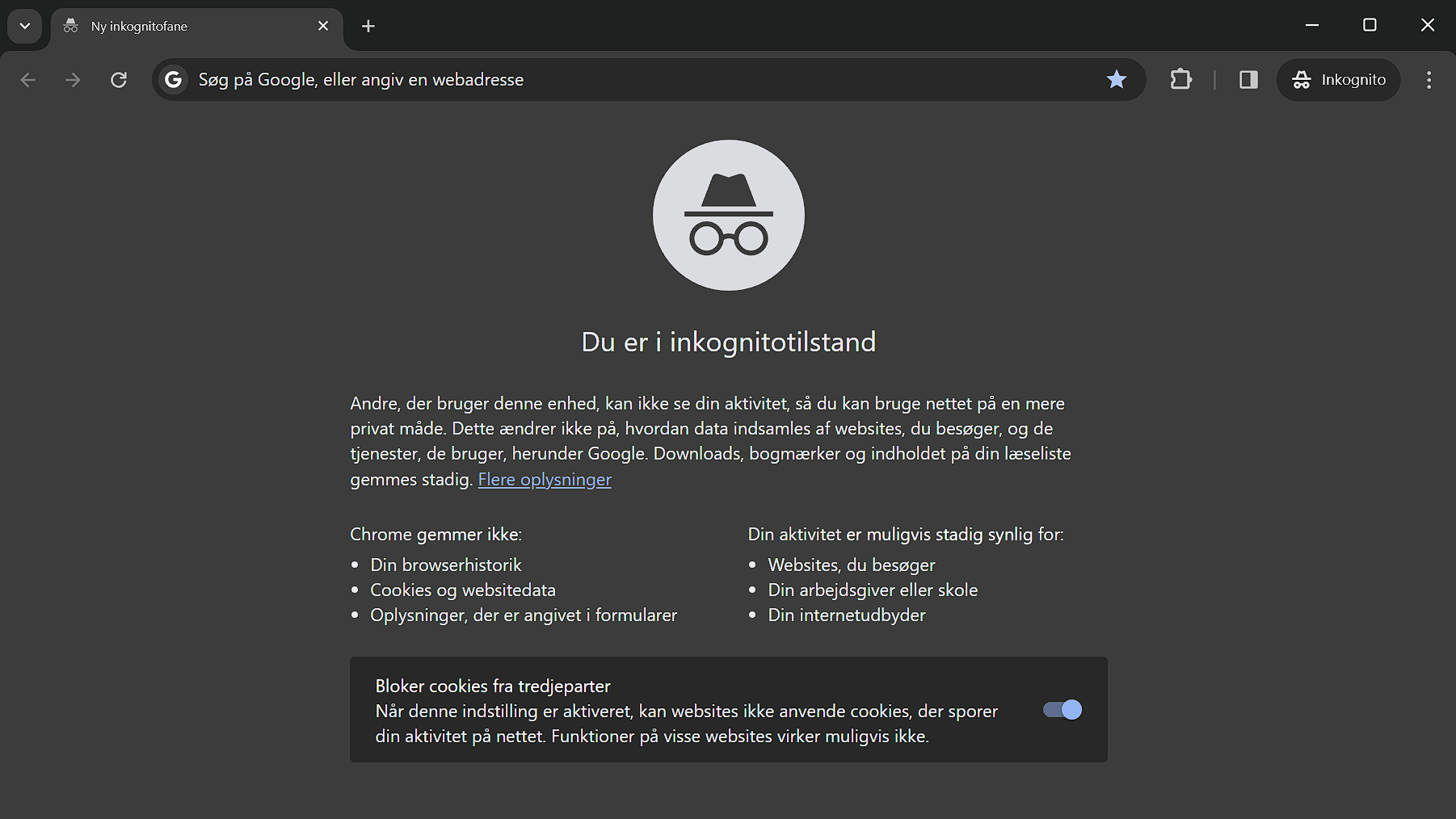Image resolution: width=1456 pixels, height=819 pixels.
Task: Open the Flere oplysninger link
Action: point(545,480)
